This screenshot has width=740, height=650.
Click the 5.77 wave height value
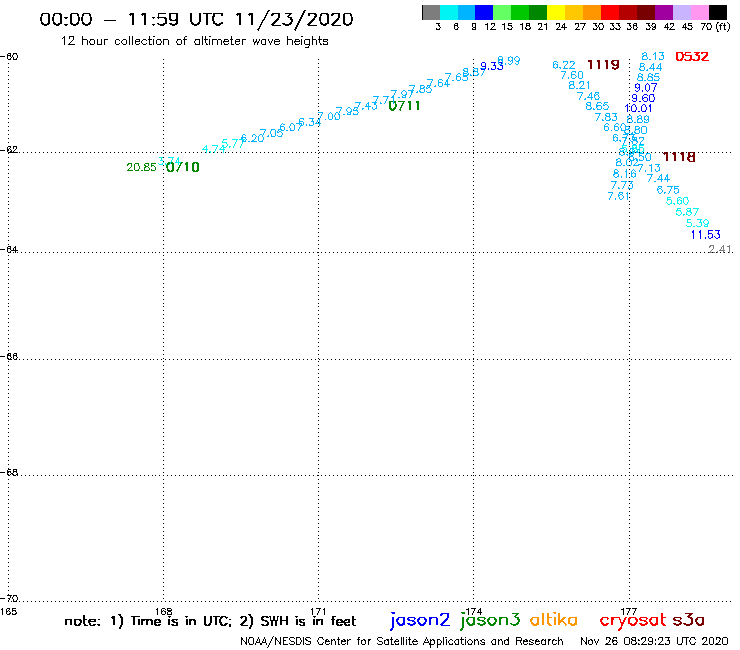tap(233, 143)
